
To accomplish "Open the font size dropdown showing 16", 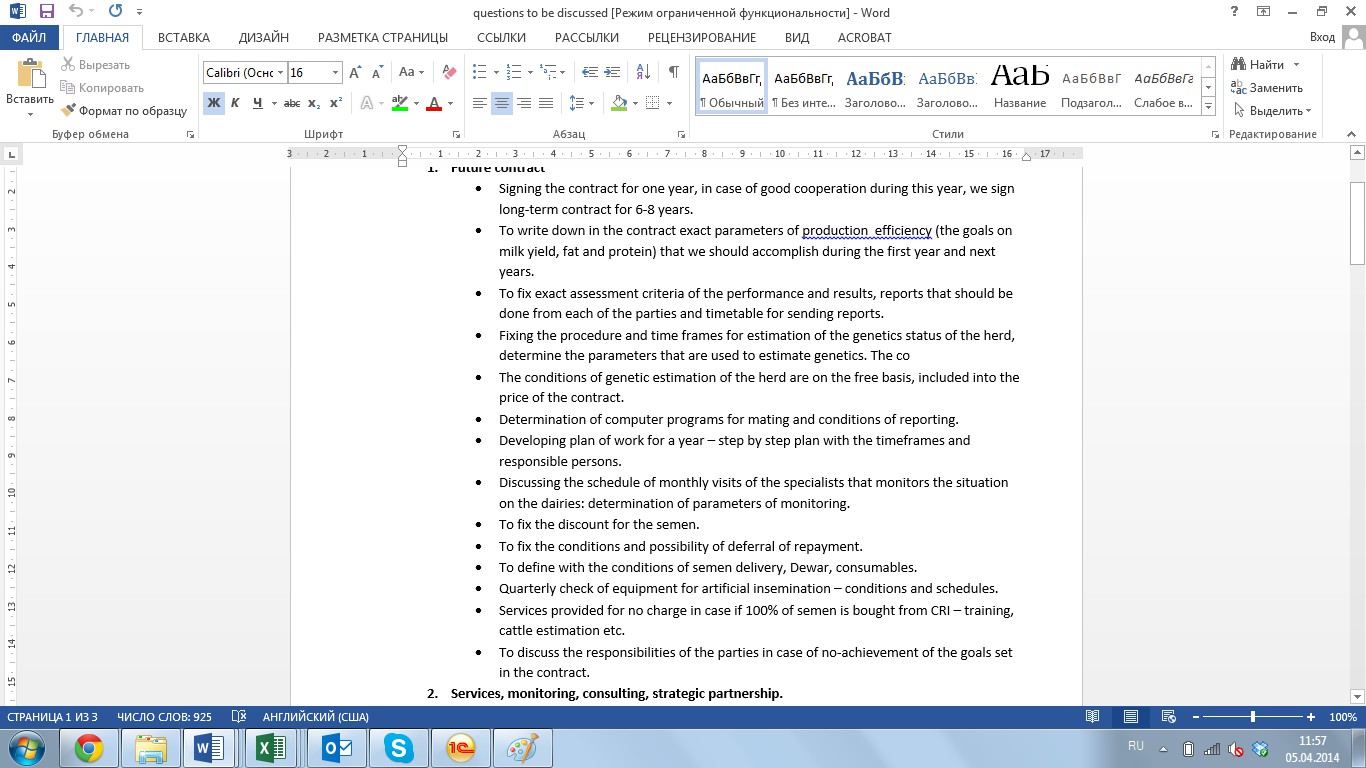I will (x=335, y=73).
